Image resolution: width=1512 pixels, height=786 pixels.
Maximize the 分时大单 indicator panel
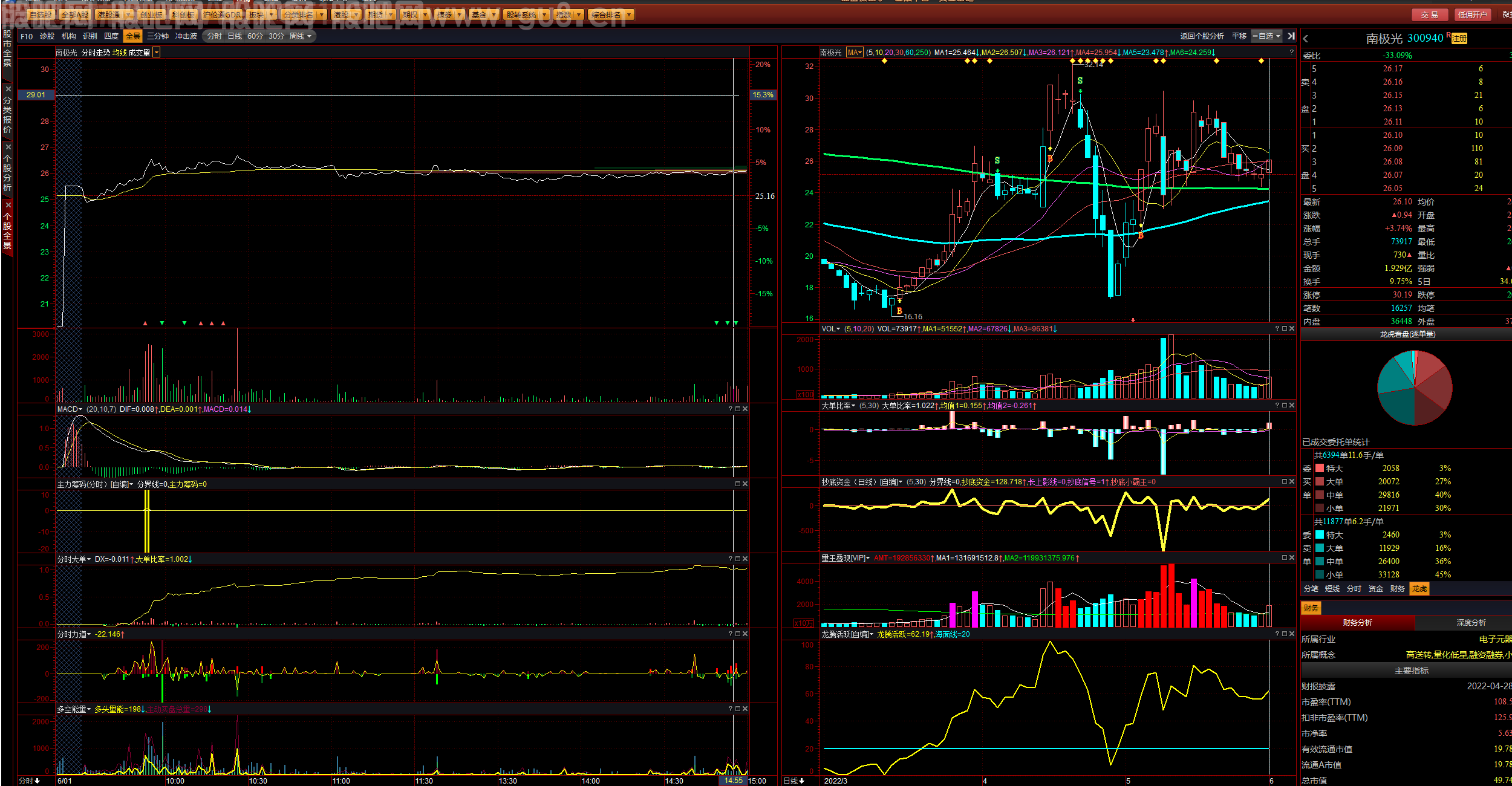pos(738,559)
